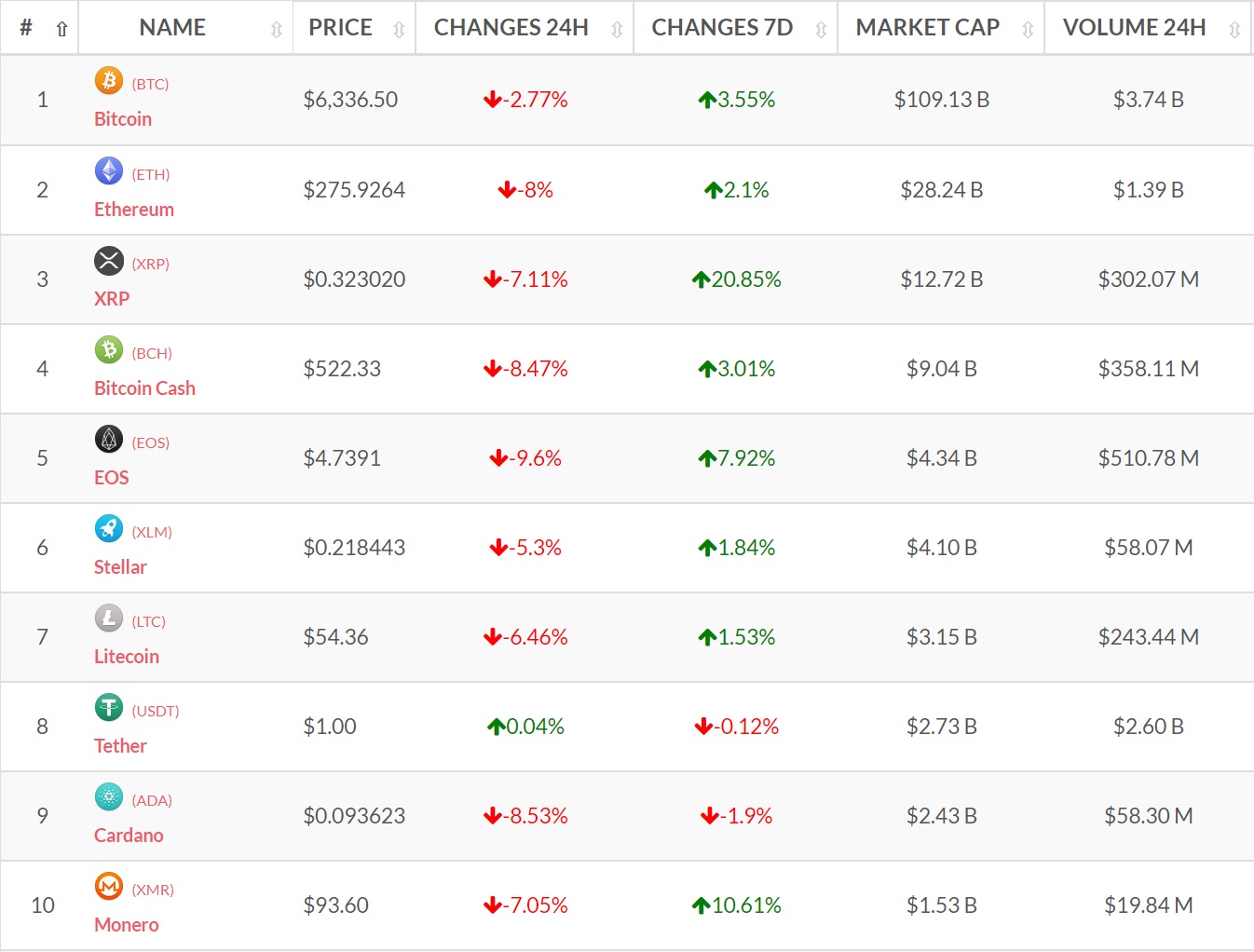Click Bitcoin volume $3.74 B
This screenshot has height=952, width=1254.
(1149, 100)
